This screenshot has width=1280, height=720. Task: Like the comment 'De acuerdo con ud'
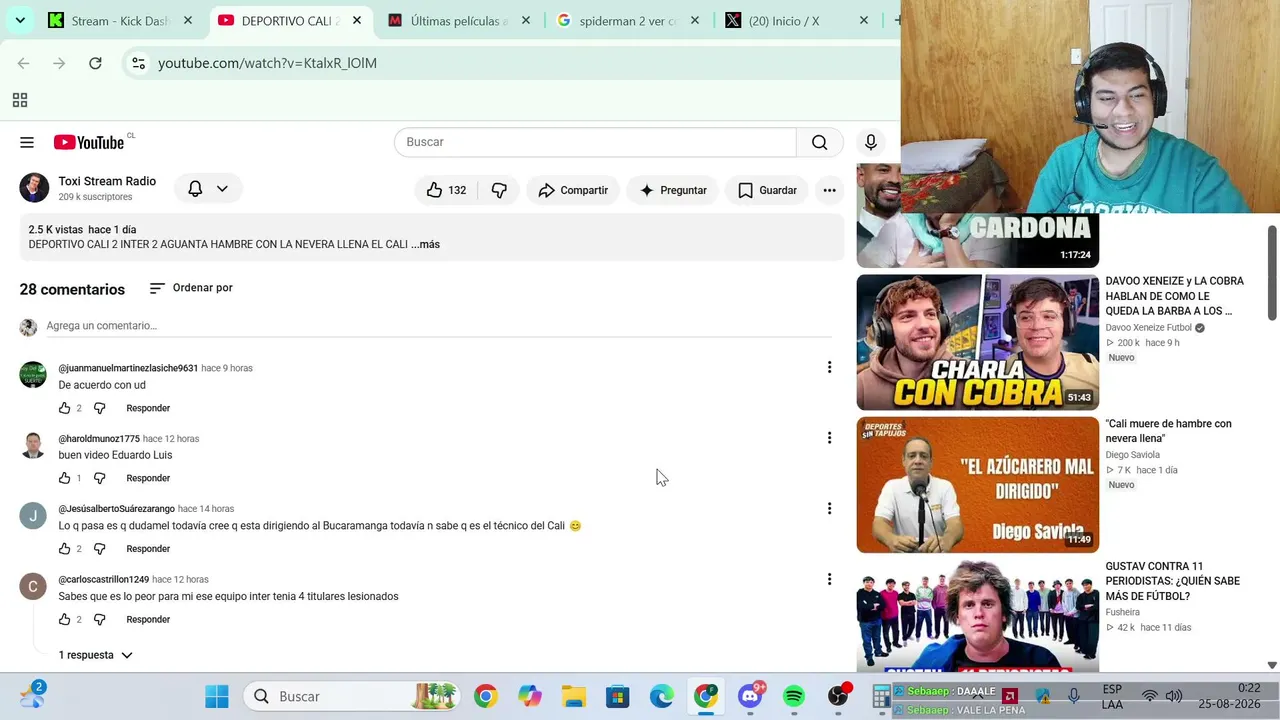(65, 408)
